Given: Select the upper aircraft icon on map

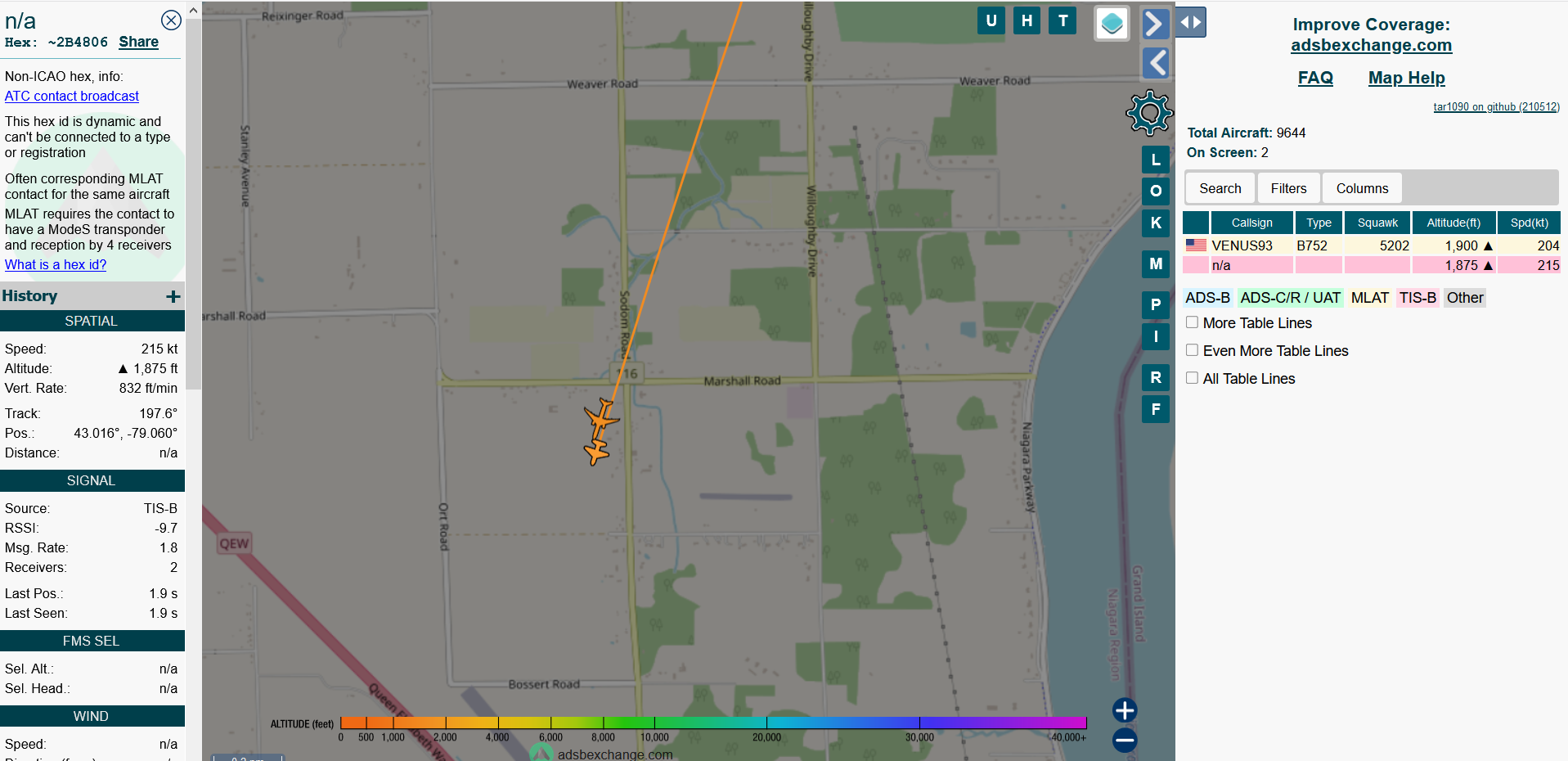Looking at the screenshot, I should pos(602,418).
